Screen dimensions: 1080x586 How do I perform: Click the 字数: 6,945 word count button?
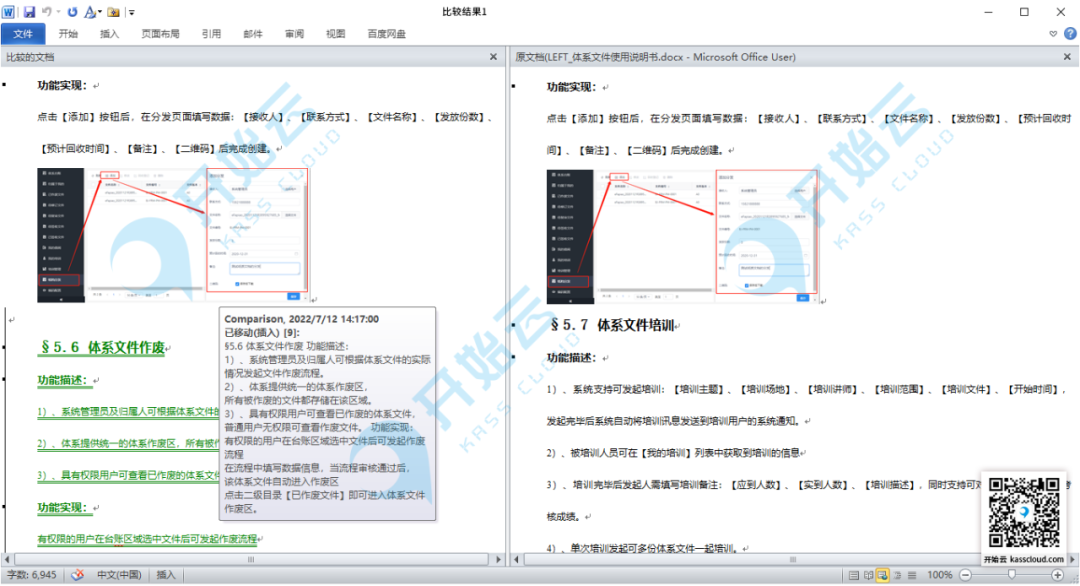pos(30,575)
